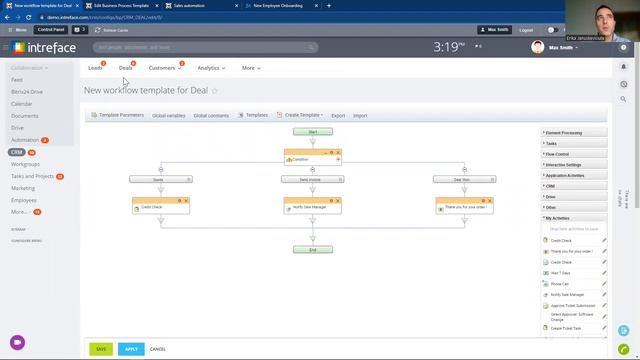This screenshot has width=640, height=360.
Task: Open Analytics menu dropdown
Action: tap(211, 68)
